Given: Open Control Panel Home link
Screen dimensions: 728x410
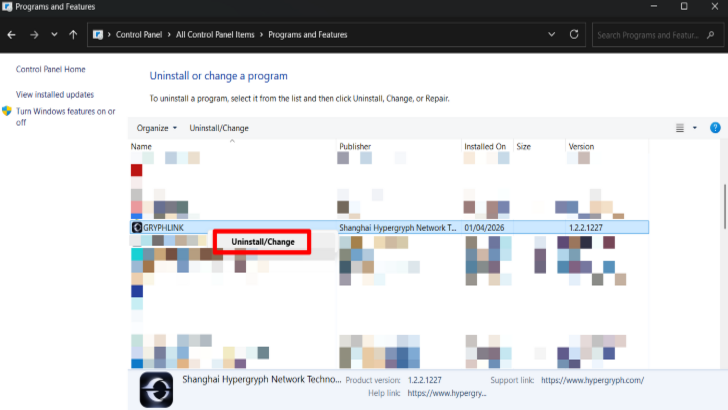Looking at the screenshot, I should (x=51, y=69).
